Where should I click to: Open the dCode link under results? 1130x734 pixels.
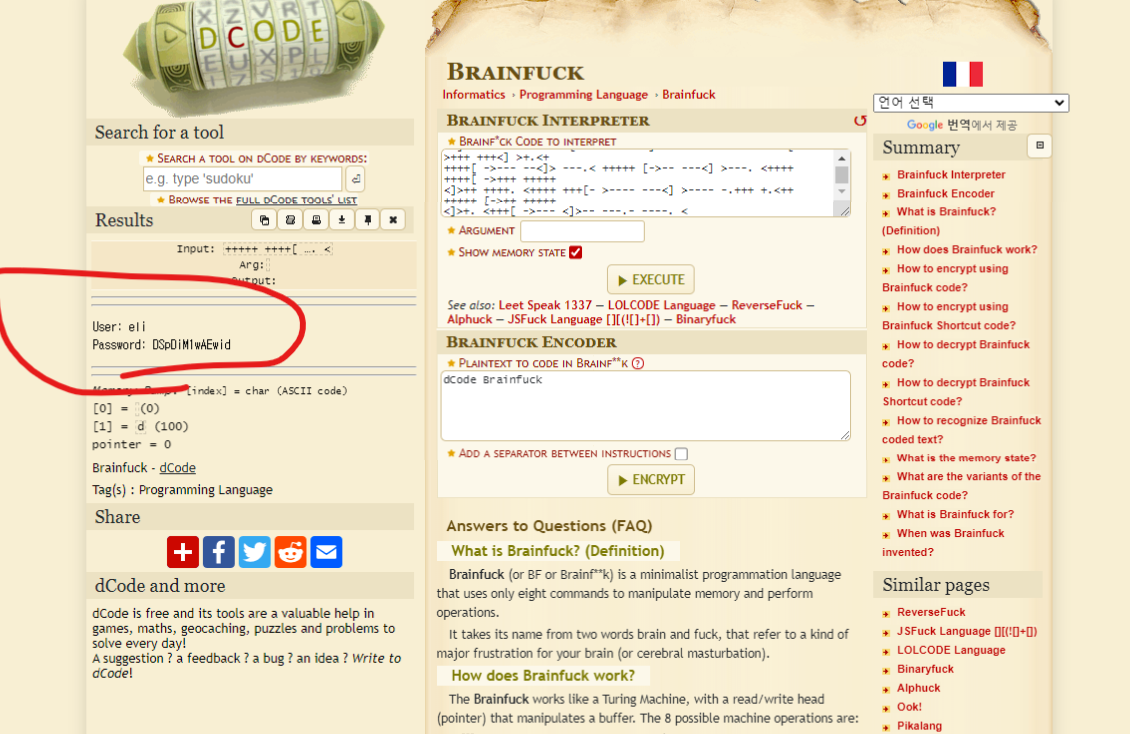tap(177, 467)
